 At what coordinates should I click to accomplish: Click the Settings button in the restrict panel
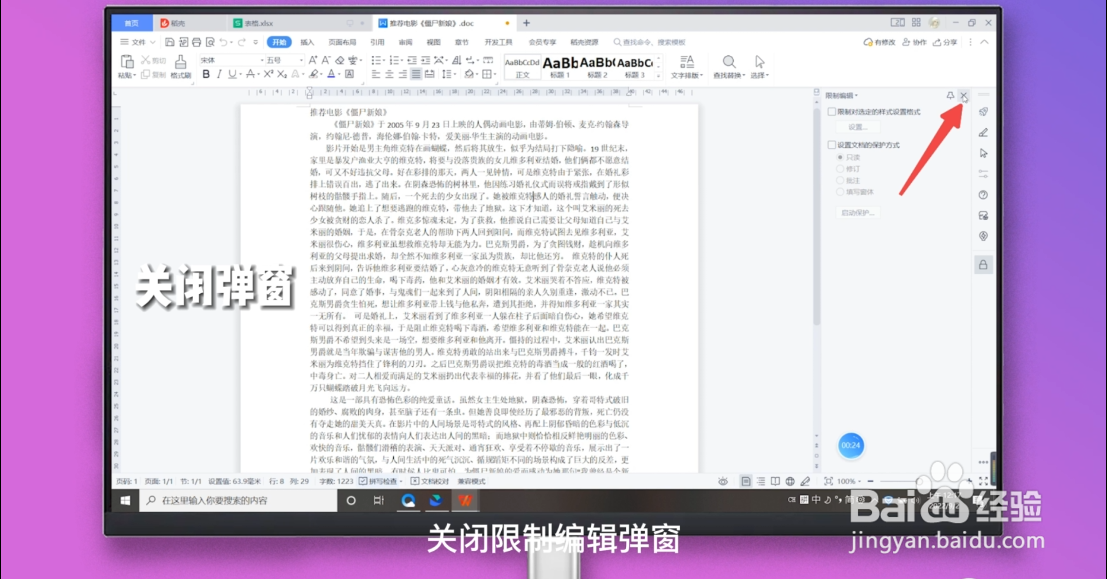click(x=857, y=127)
